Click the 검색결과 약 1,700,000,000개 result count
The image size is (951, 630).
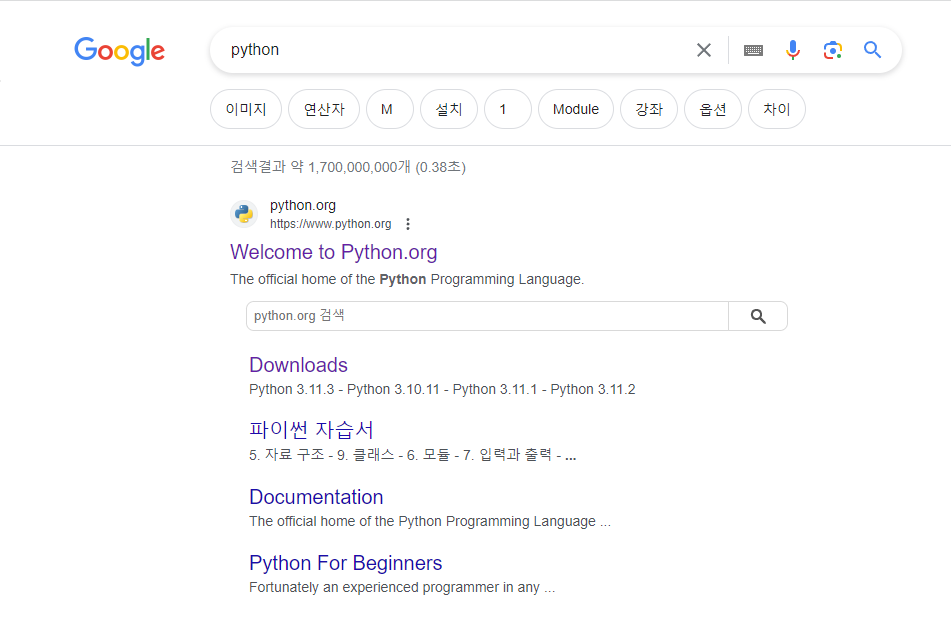[x=348, y=167]
